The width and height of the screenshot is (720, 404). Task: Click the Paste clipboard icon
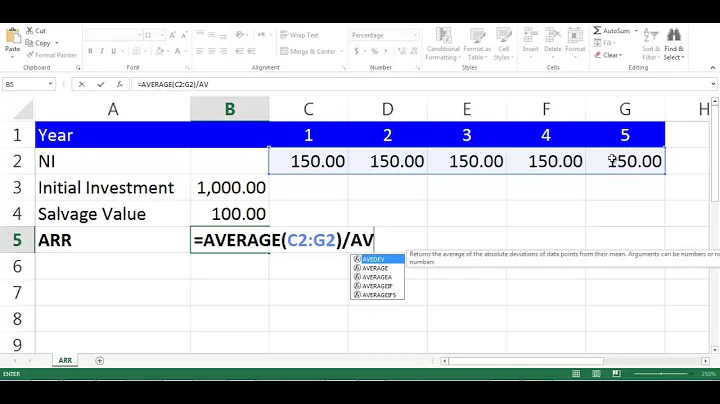[x=12, y=36]
